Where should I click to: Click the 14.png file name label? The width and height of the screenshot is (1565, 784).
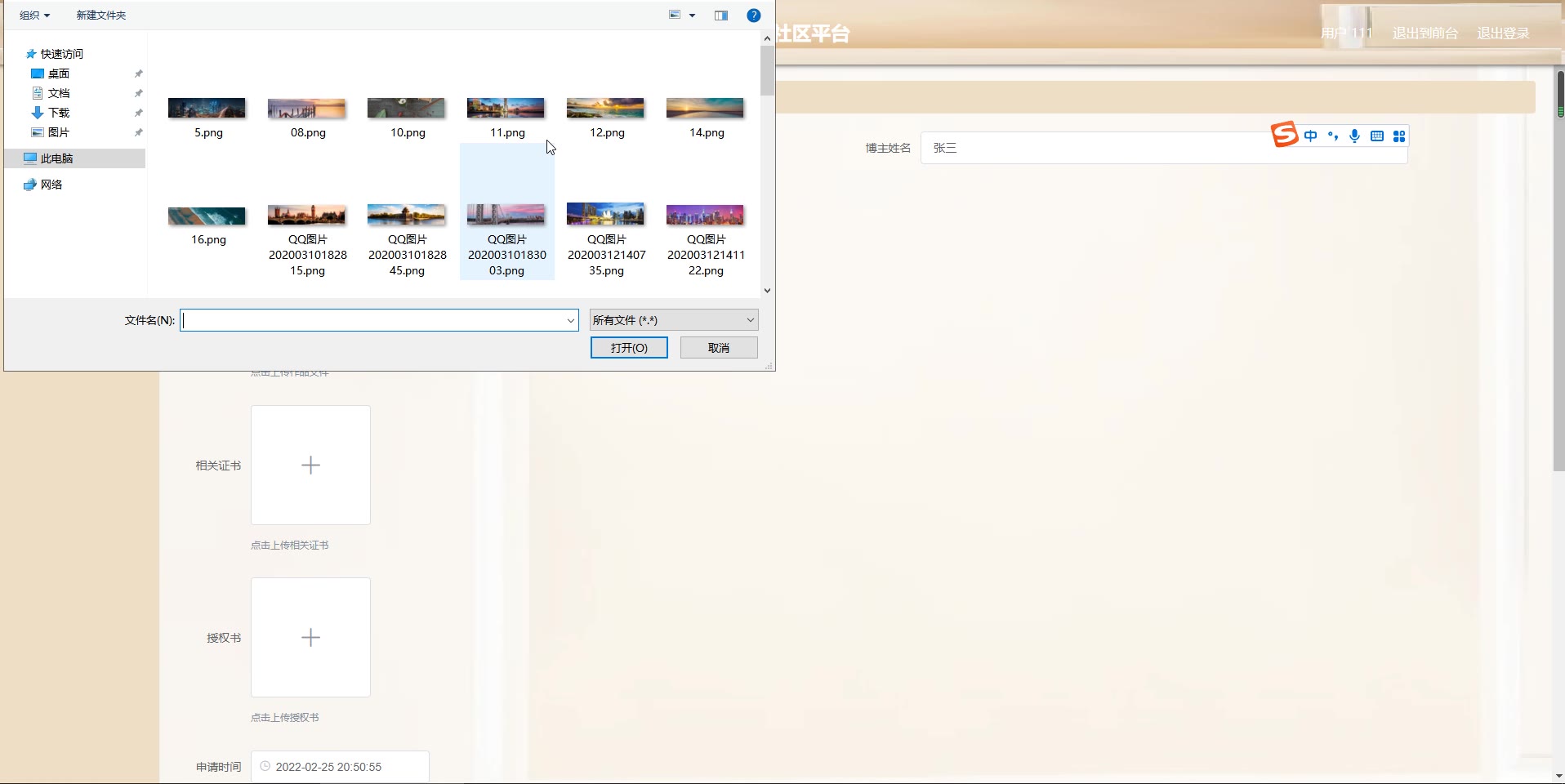point(707,132)
